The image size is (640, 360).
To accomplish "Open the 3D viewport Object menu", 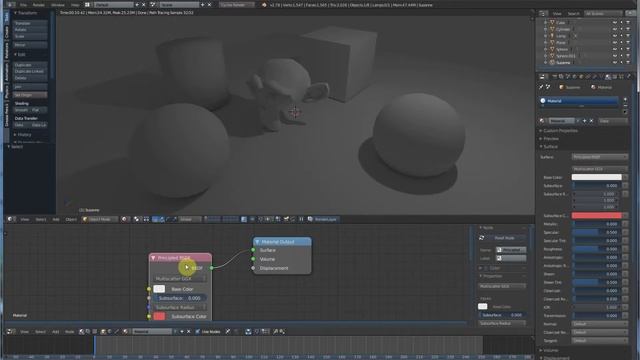I will 71,220.
